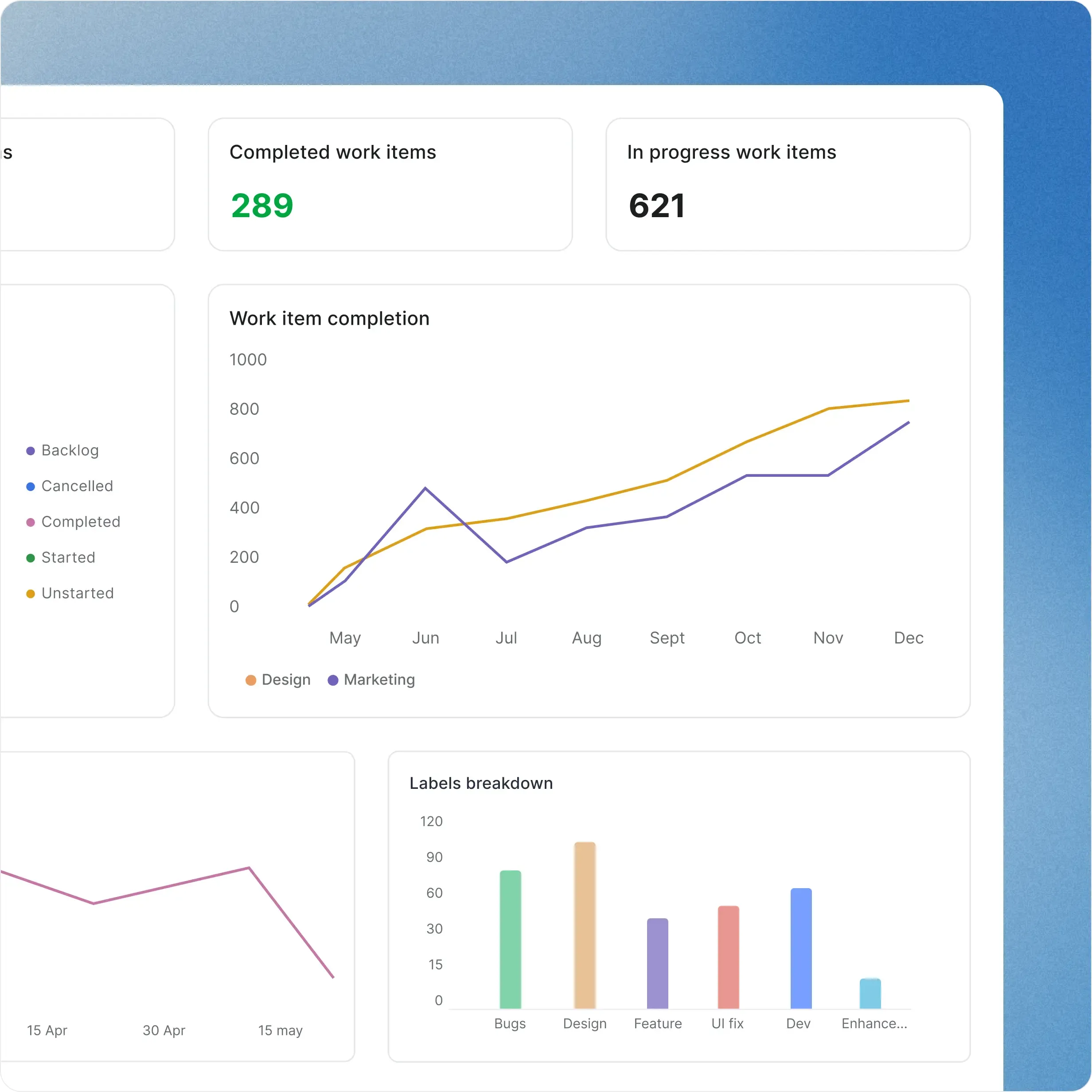Click the 15 label in Labels breakdown
1092x1092 pixels.
click(x=435, y=965)
